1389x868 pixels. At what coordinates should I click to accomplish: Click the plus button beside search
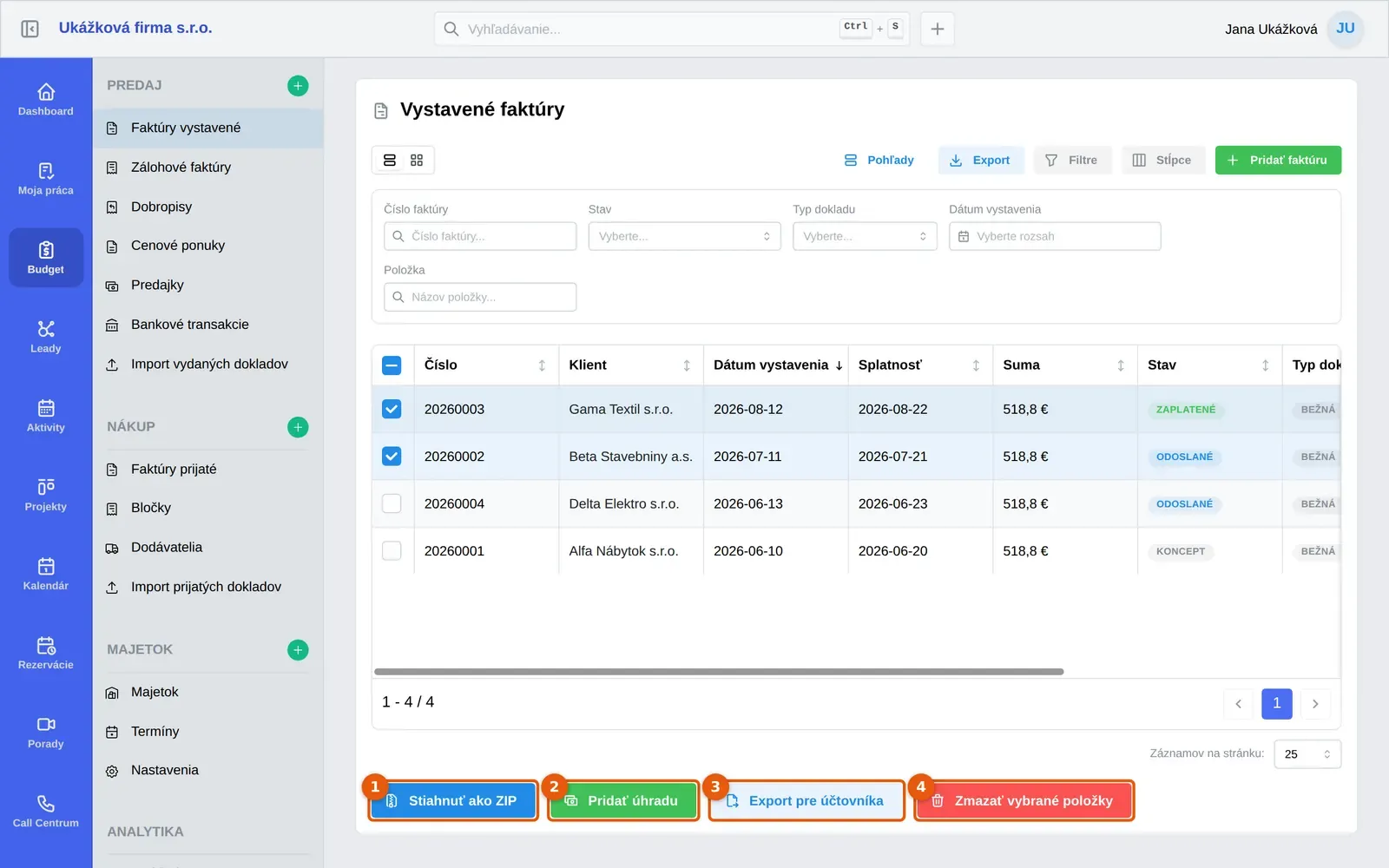938,29
